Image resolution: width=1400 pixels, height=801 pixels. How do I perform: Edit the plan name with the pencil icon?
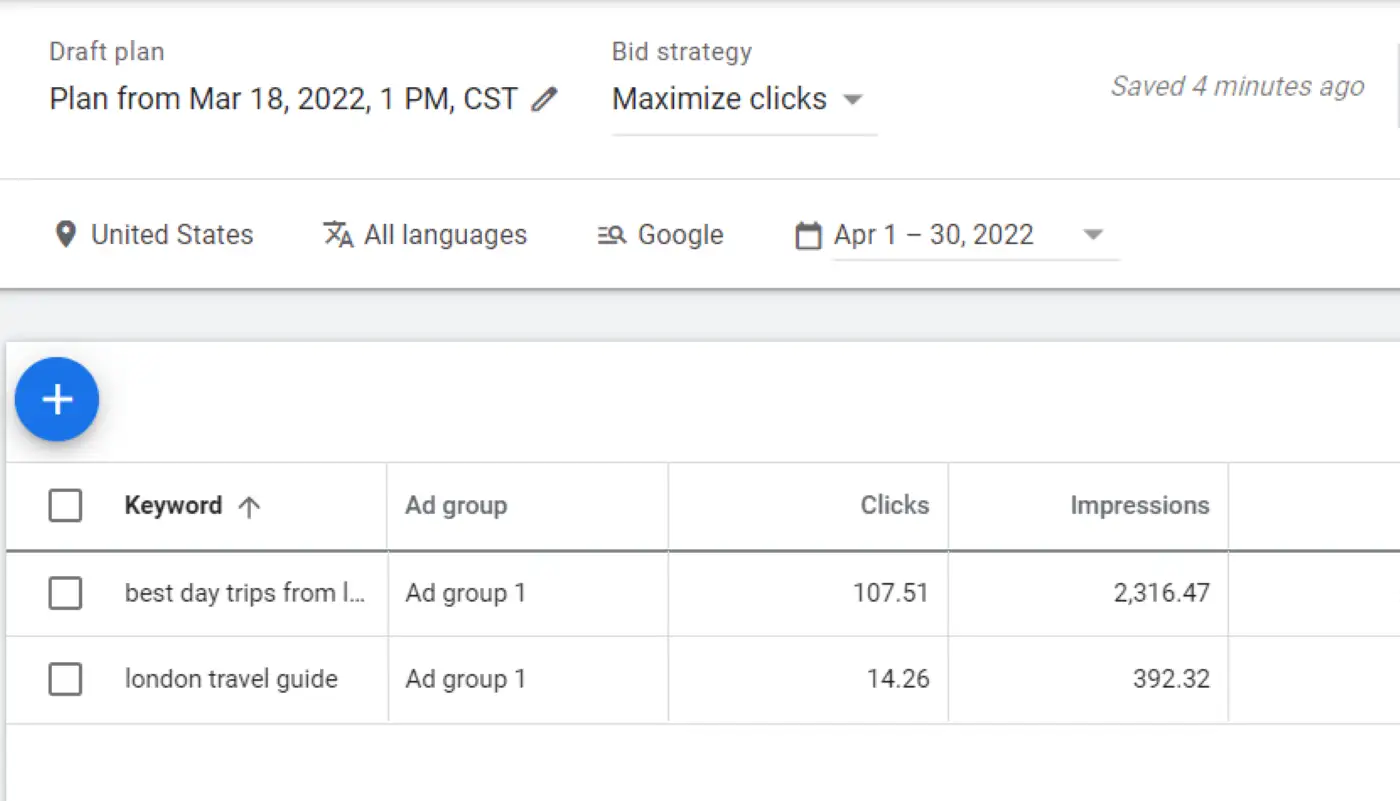pyautogui.click(x=544, y=99)
